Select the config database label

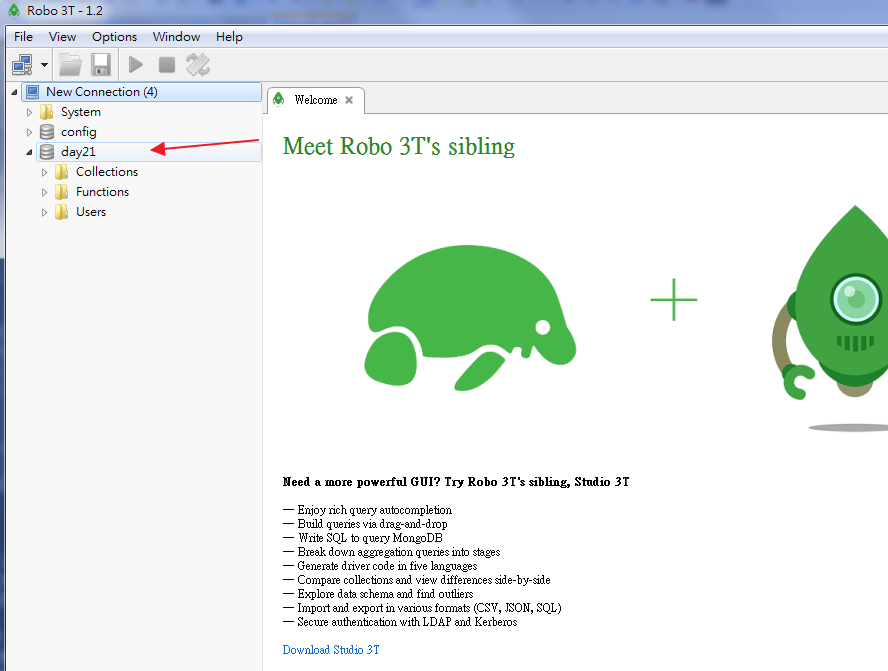(79, 132)
